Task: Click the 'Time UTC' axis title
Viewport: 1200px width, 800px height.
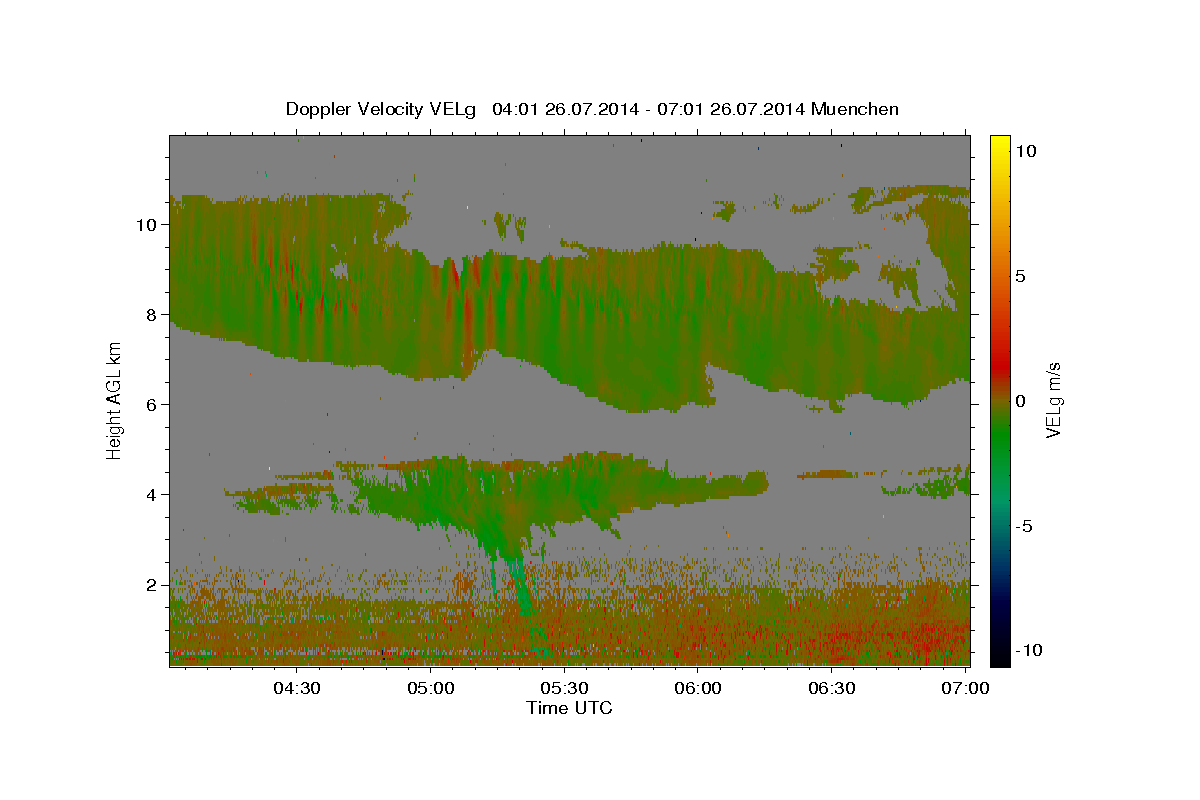Action: click(x=569, y=708)
